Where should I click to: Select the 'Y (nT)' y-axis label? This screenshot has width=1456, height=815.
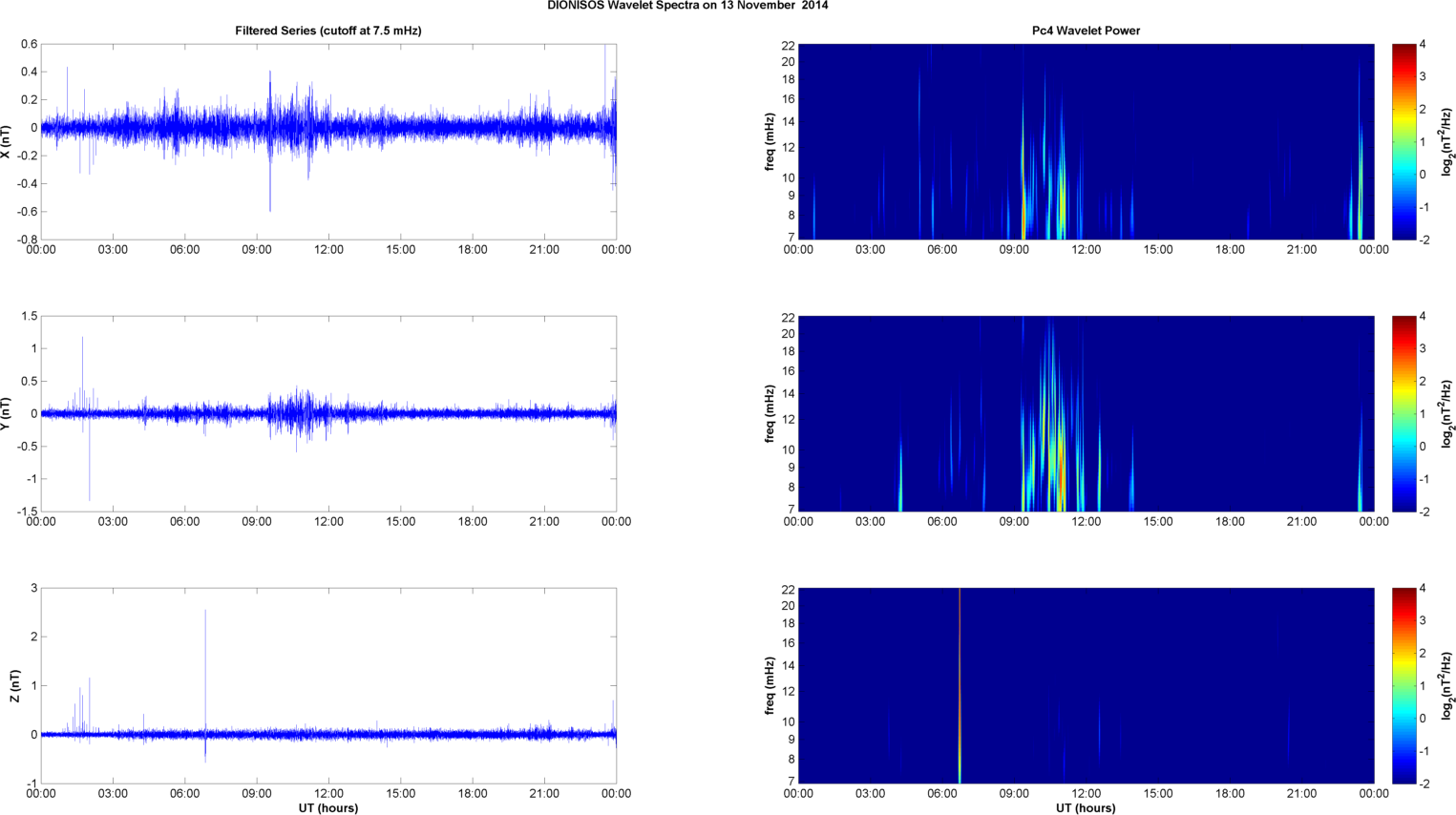tap(7, 413)
